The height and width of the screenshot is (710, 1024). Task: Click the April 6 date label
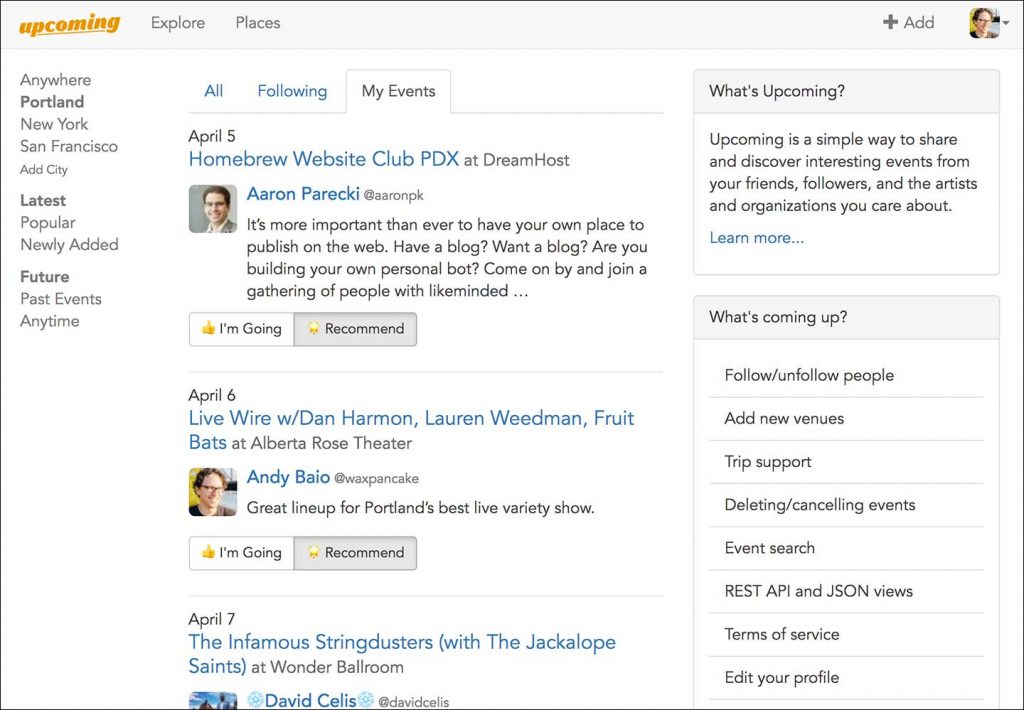pyautogui.click(x=212, y=395)
